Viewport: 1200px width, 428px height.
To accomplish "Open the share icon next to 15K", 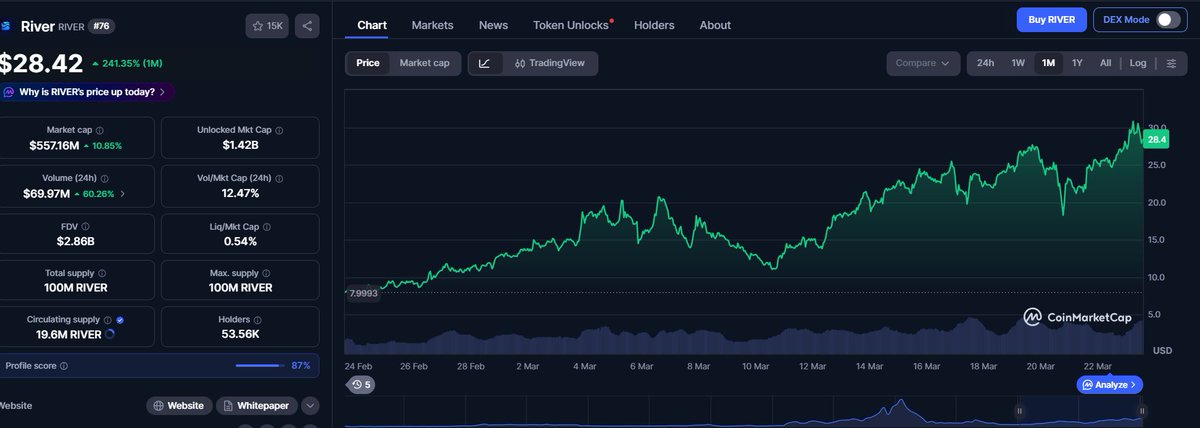I will click(x=307, y=26).
